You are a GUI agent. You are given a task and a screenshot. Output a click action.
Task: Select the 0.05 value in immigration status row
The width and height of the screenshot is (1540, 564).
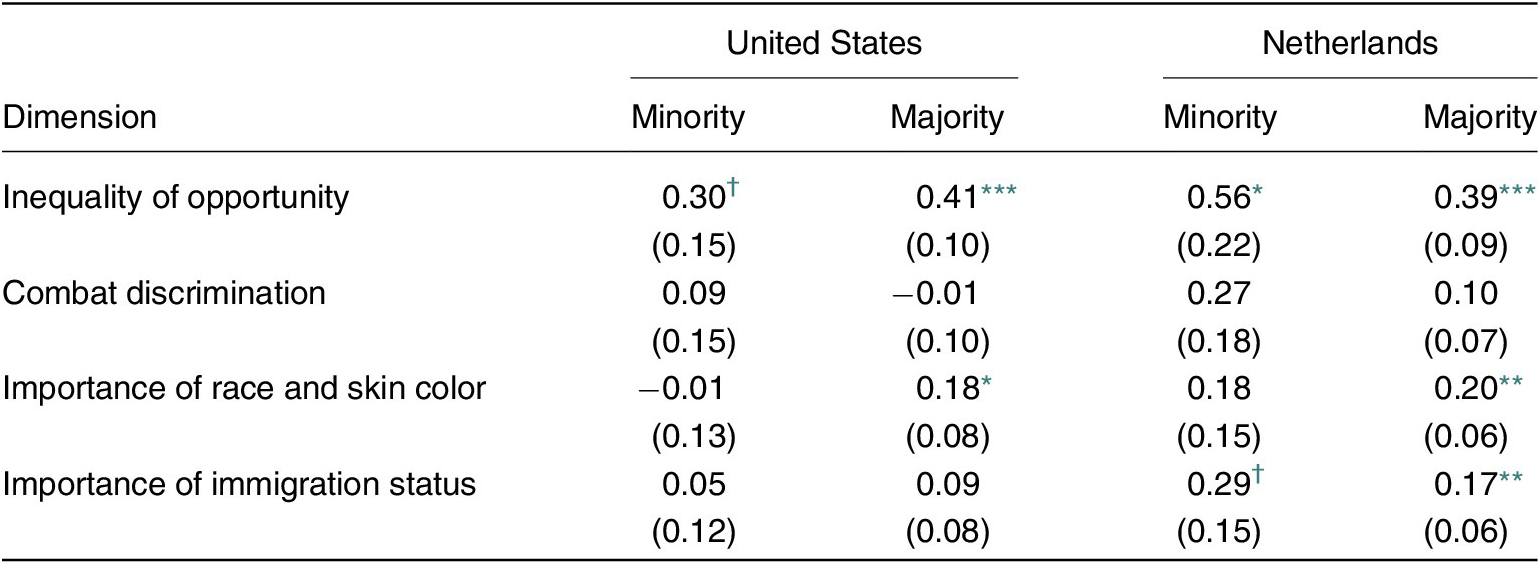coord(691,488)
